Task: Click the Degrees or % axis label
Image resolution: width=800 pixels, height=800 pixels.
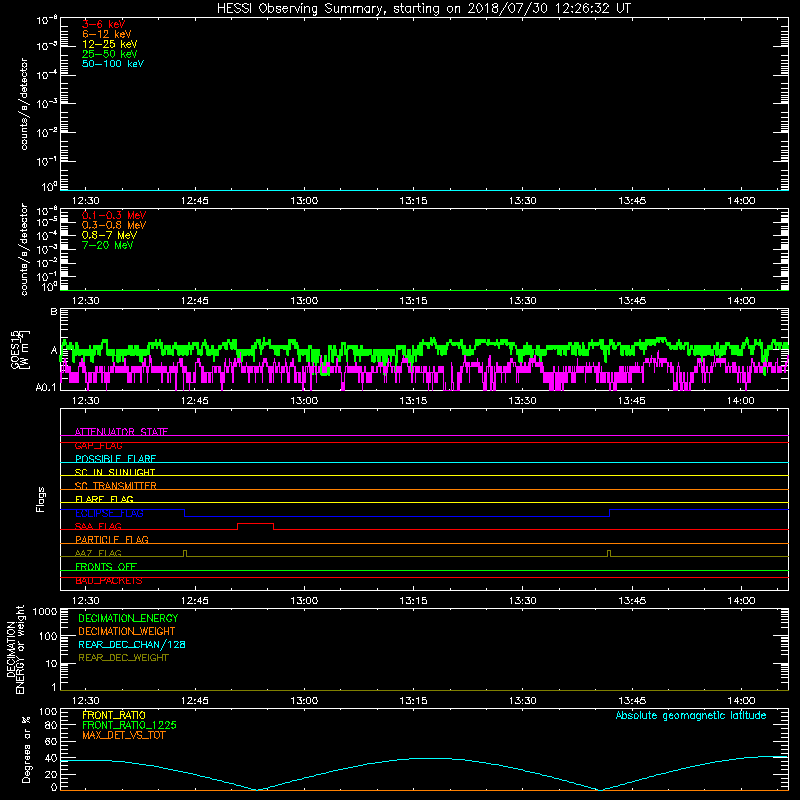Action: 26,749
